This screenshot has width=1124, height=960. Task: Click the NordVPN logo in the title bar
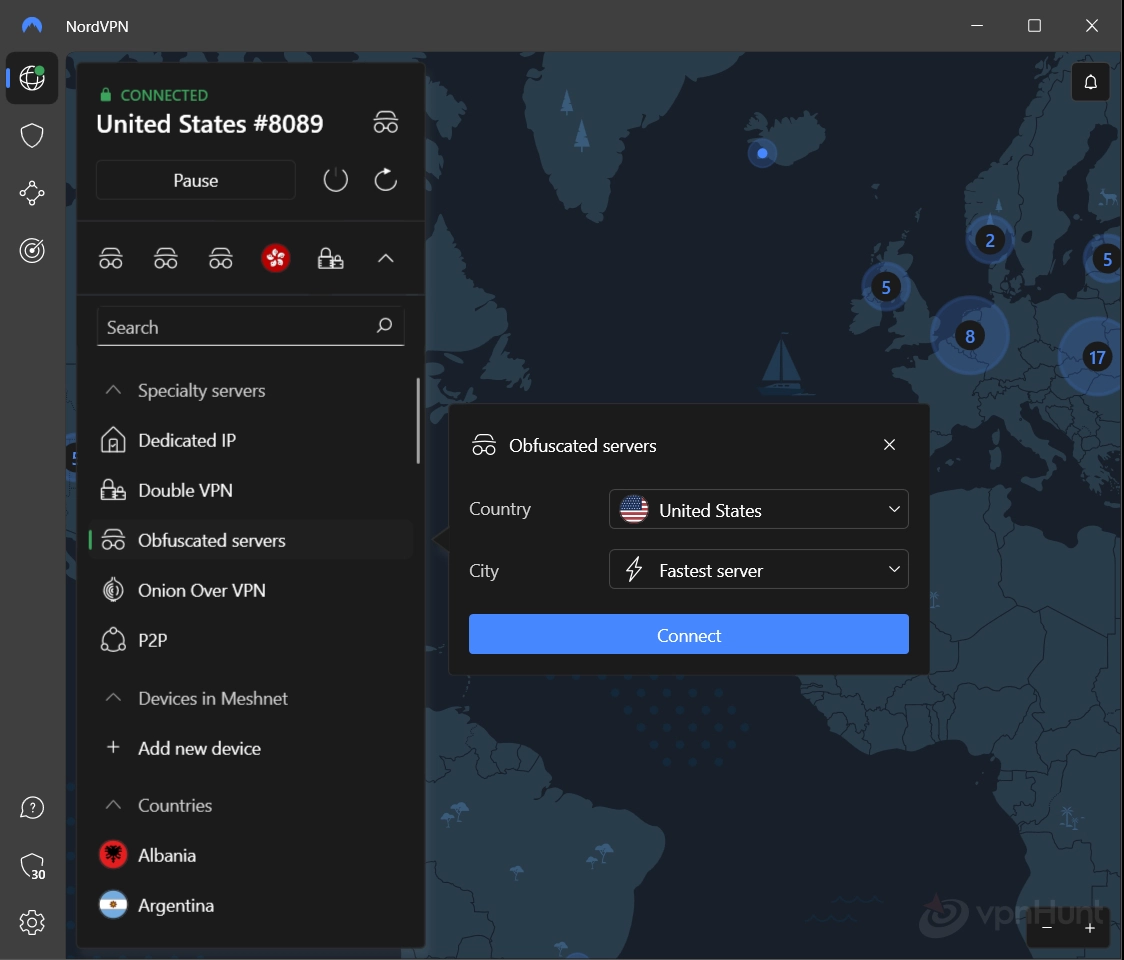32,26
